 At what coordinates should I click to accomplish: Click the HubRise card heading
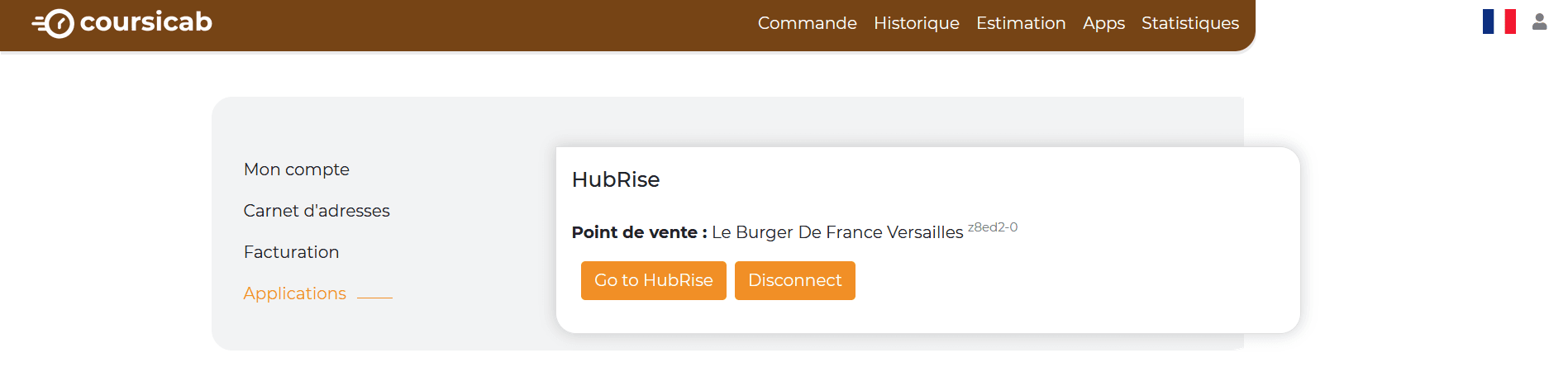pos(616,179)
